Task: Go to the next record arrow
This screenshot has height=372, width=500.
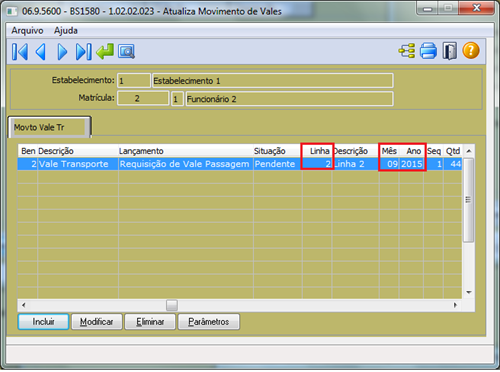Action: (62, 52)
